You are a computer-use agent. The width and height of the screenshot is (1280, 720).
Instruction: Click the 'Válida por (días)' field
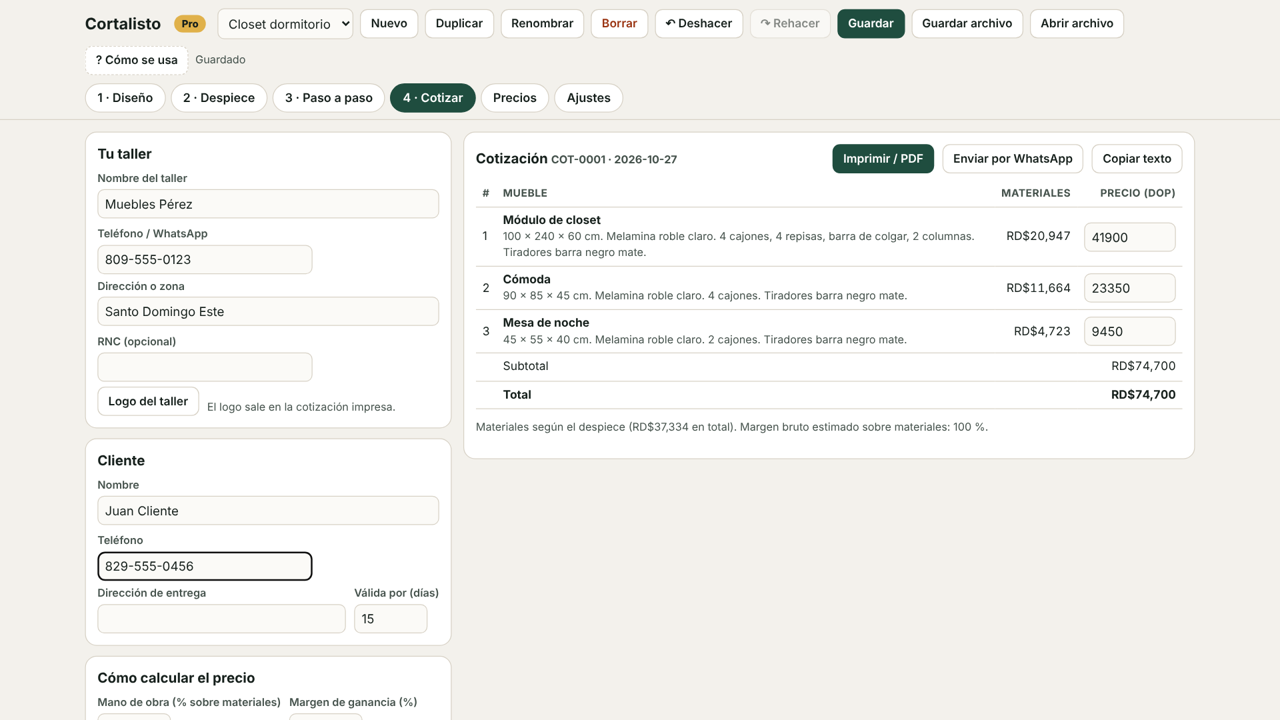tap(391, 619)
